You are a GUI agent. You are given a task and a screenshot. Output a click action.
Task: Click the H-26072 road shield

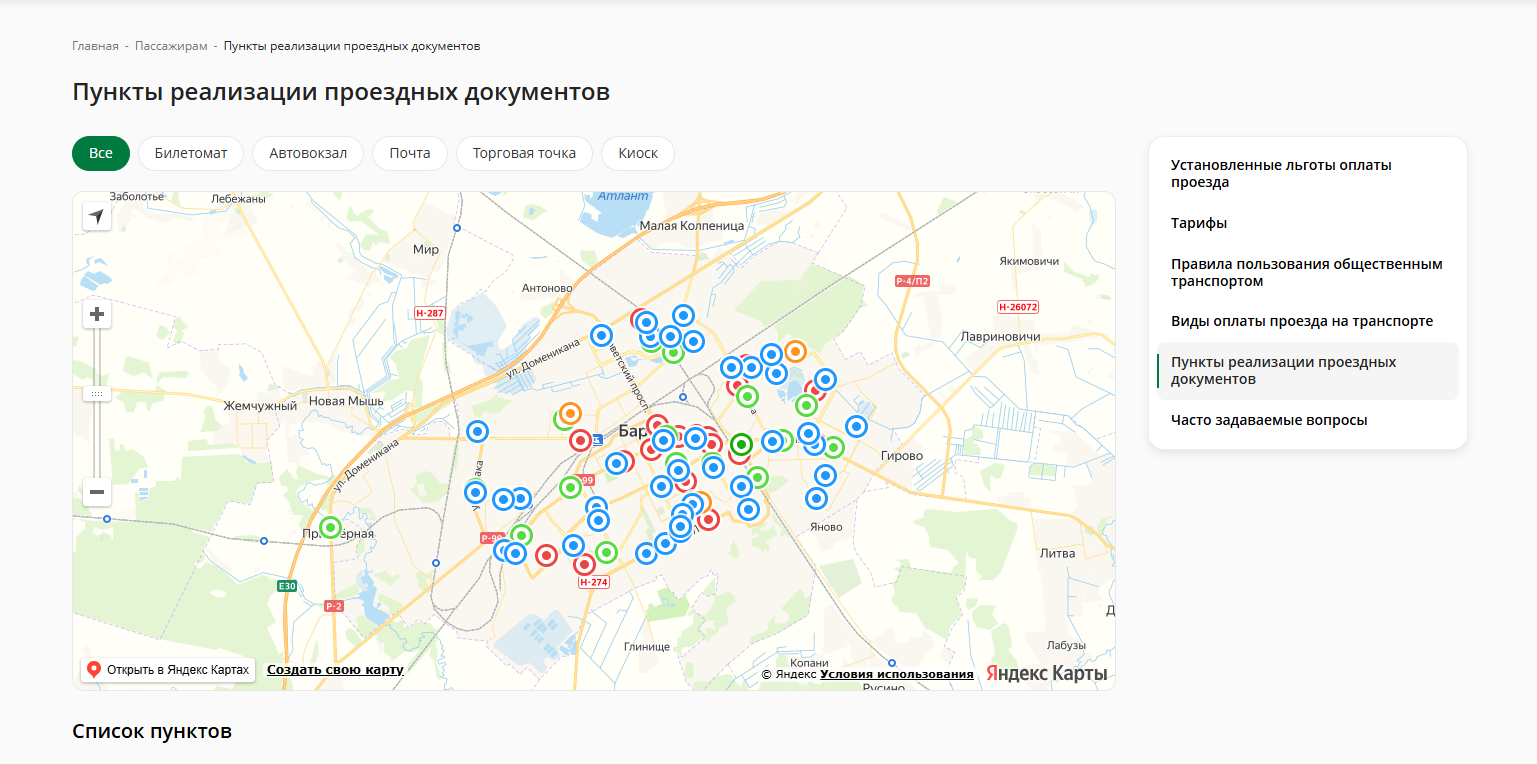tap(1018, 307)
